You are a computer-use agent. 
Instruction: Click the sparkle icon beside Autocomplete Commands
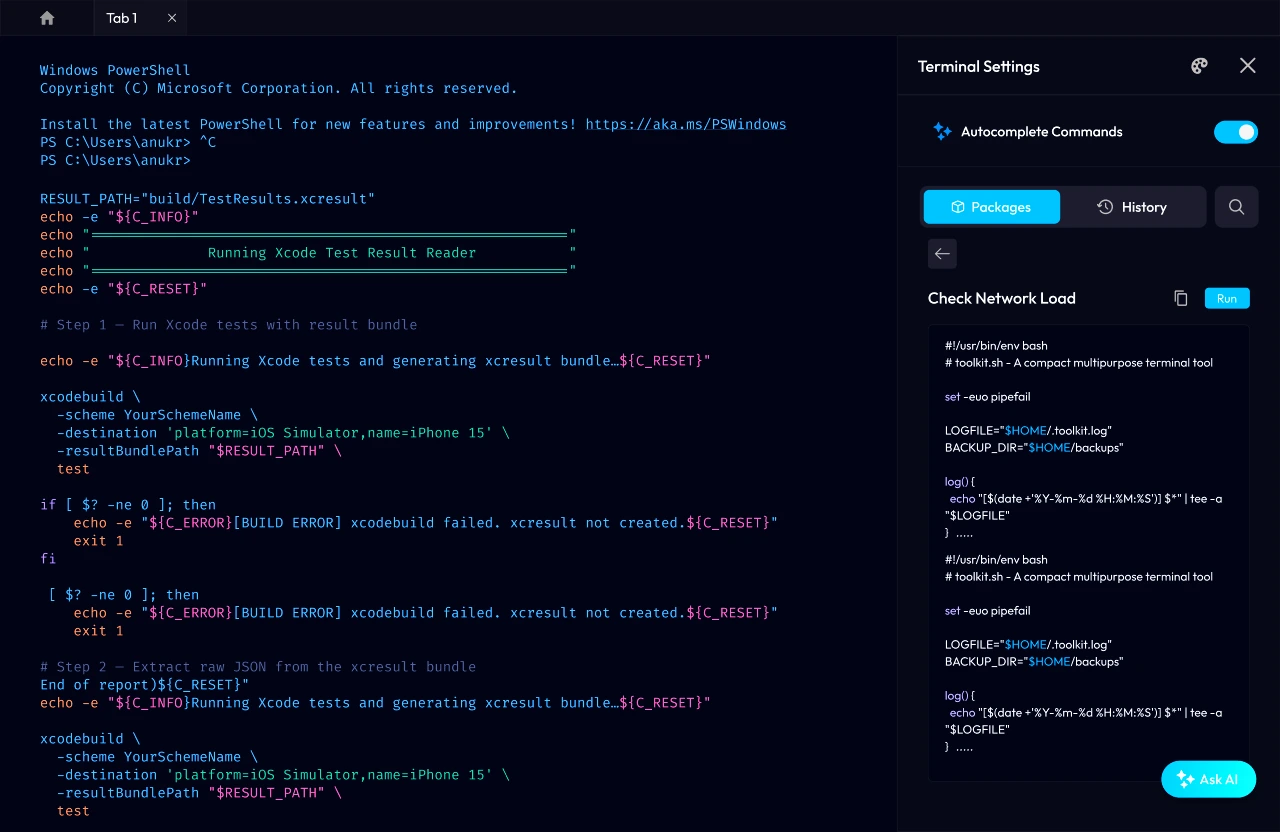(942, 132)
